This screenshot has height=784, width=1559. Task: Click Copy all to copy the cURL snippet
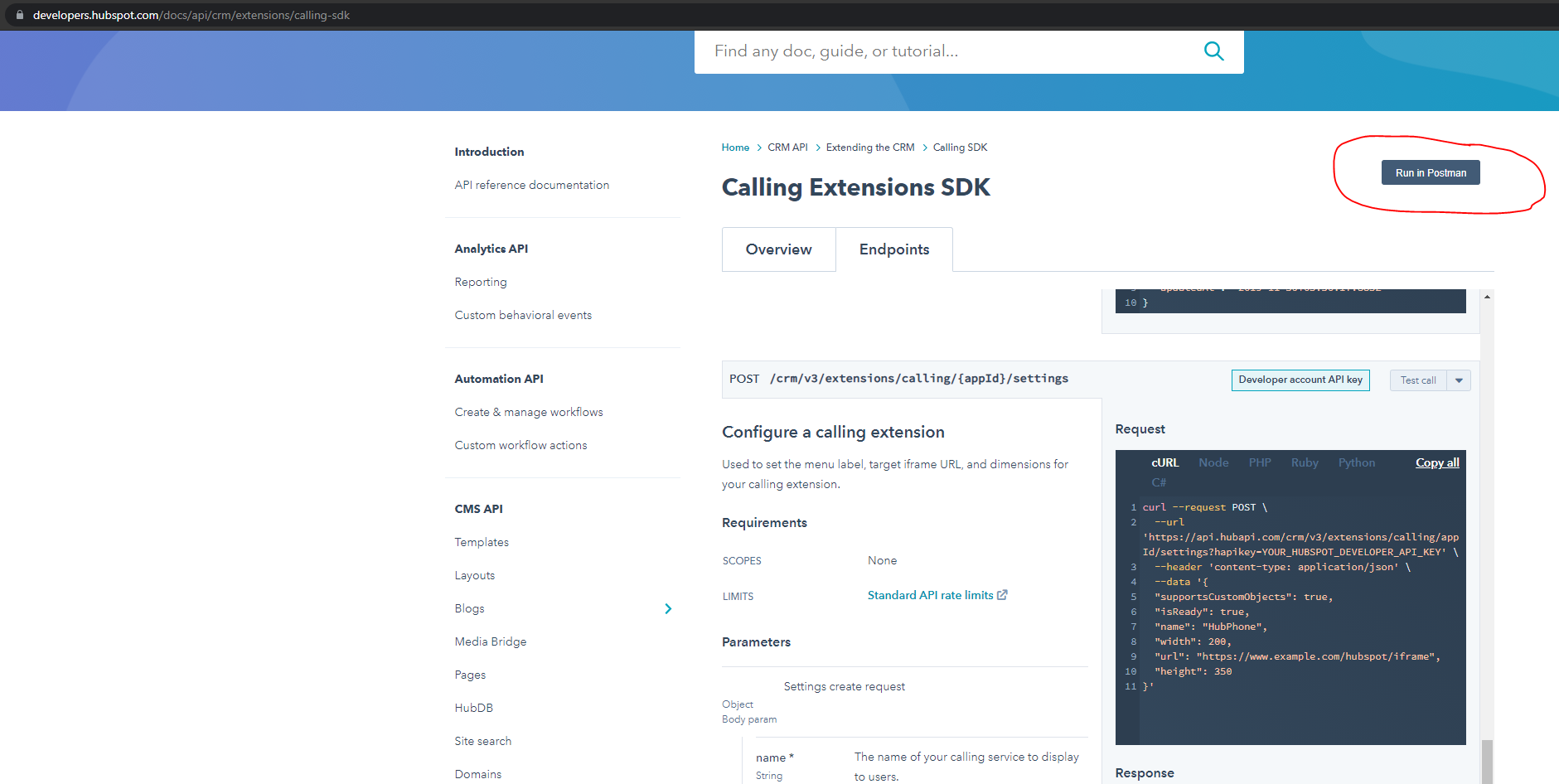click(1437, 462)
